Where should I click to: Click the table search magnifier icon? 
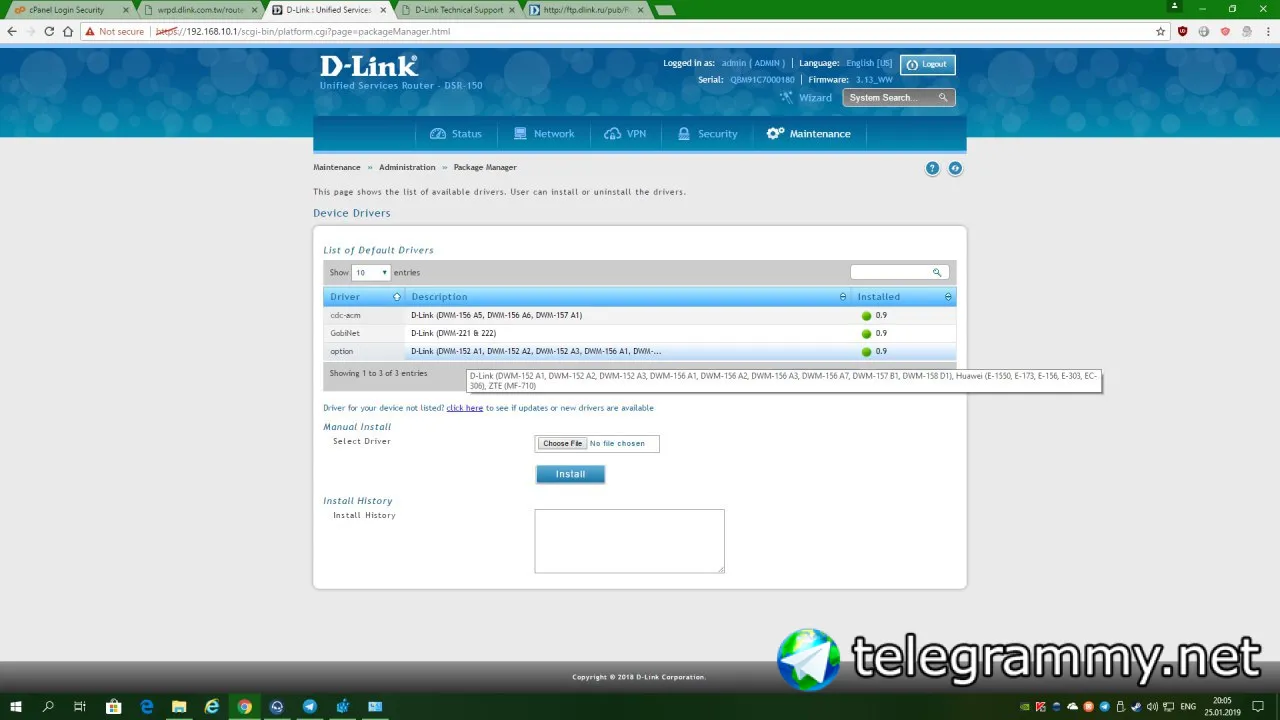938,272
